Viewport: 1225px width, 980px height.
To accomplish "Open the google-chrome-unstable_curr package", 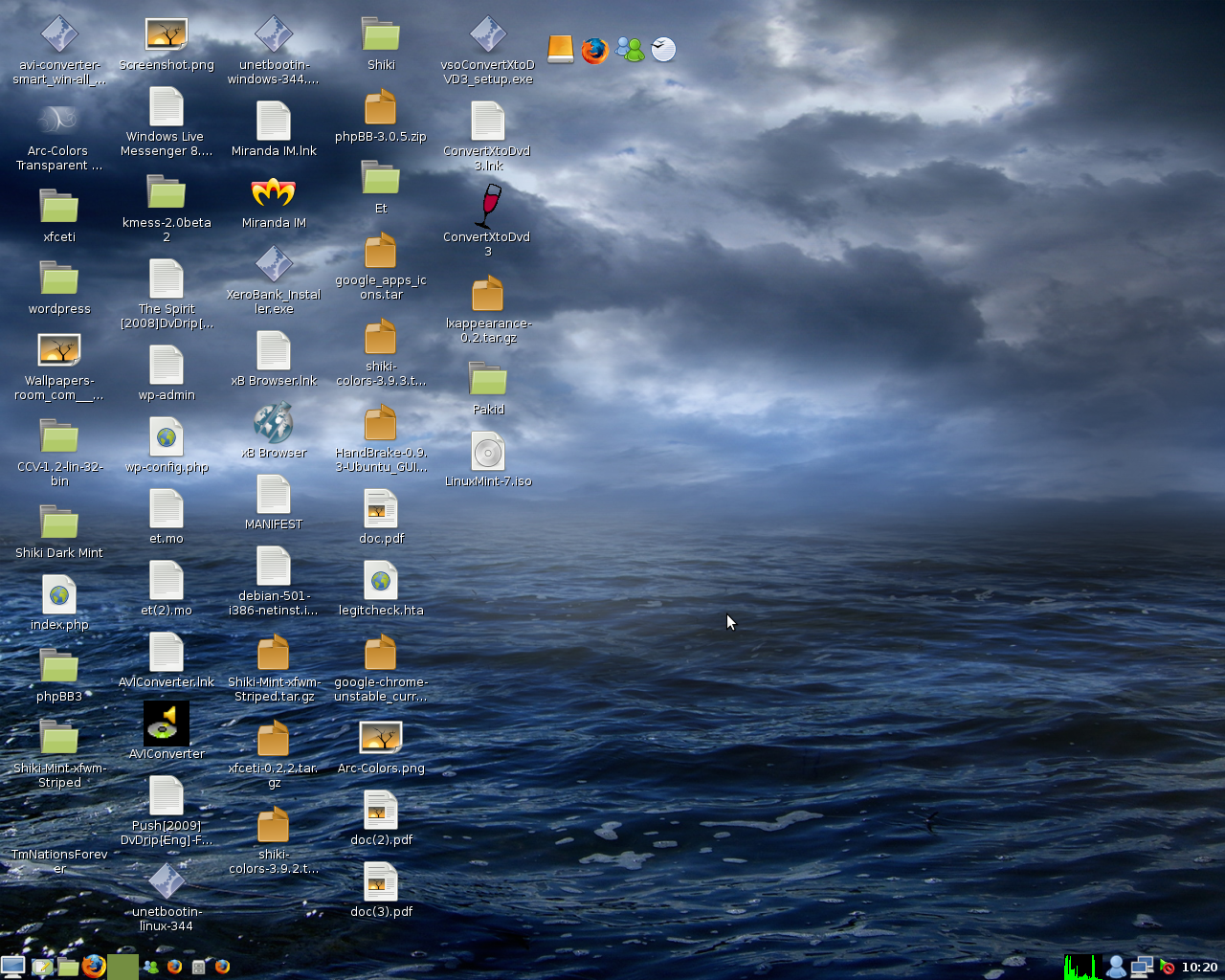I will 381,652.
